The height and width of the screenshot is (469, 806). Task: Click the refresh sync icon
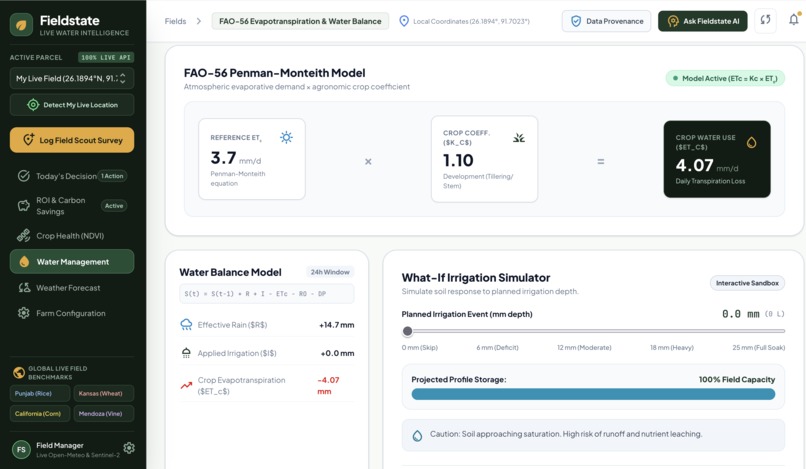coord(765,21)
